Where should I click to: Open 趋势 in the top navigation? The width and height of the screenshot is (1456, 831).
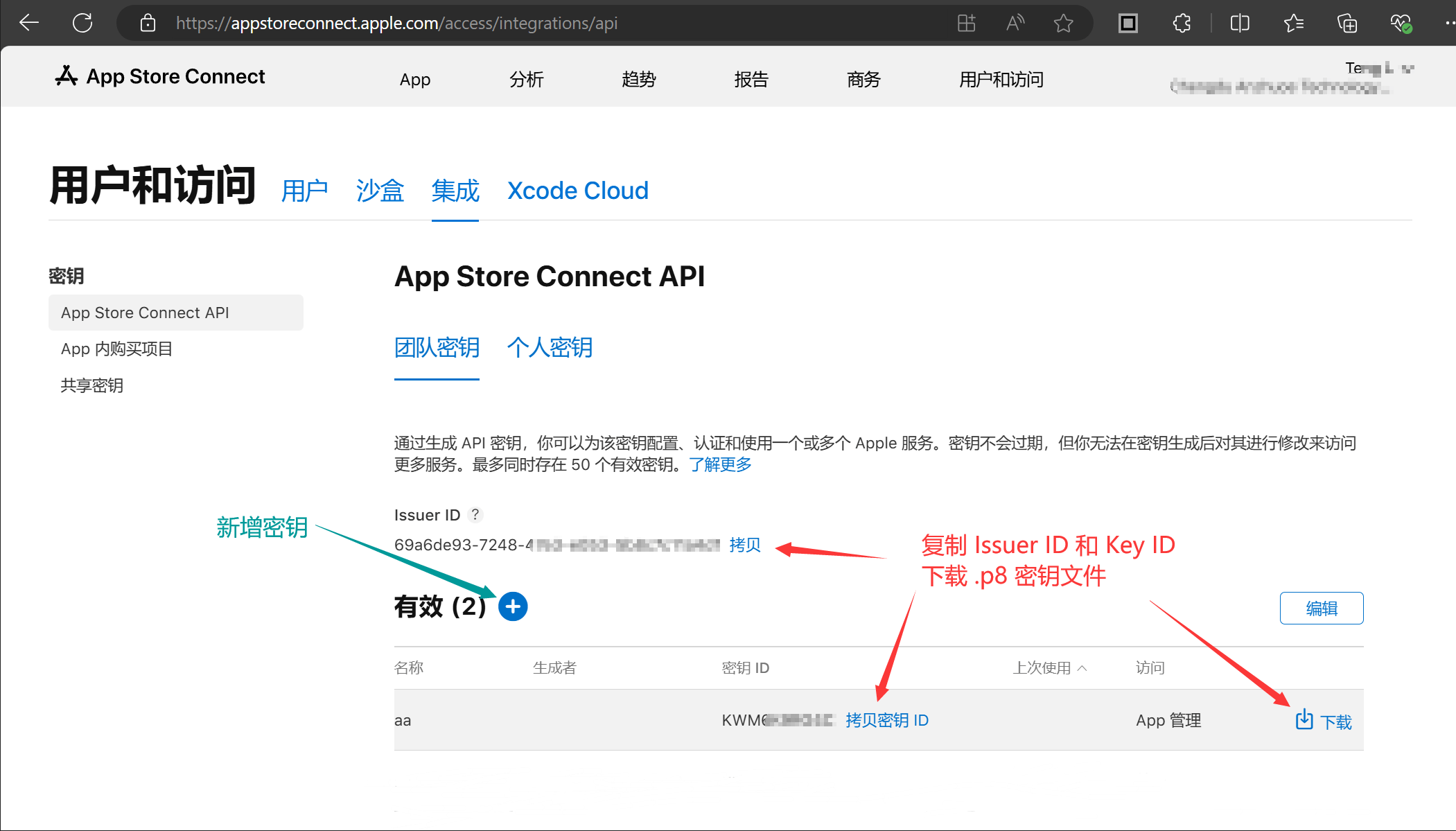click(x=638, y=80)
